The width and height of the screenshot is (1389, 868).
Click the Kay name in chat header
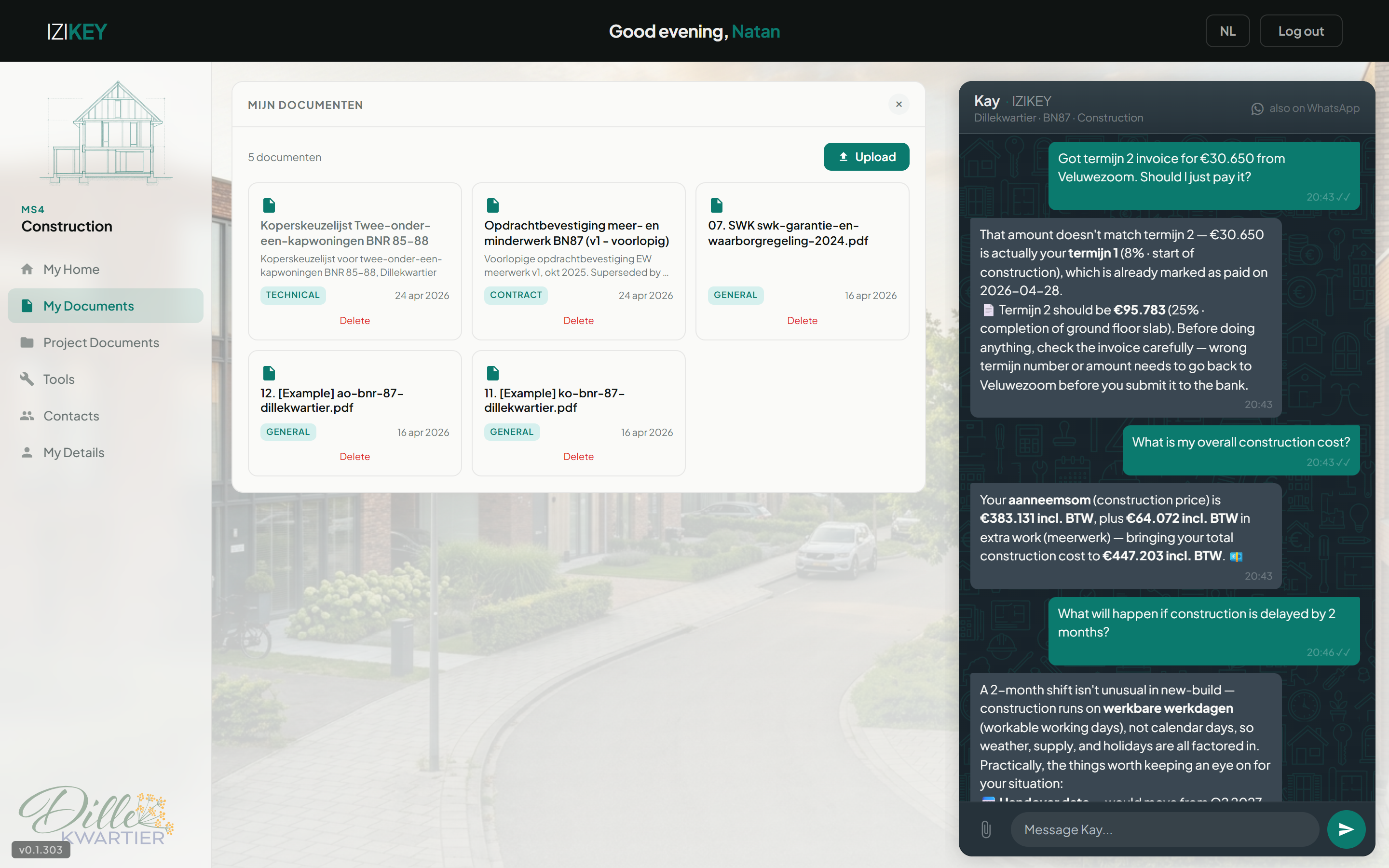987,101
